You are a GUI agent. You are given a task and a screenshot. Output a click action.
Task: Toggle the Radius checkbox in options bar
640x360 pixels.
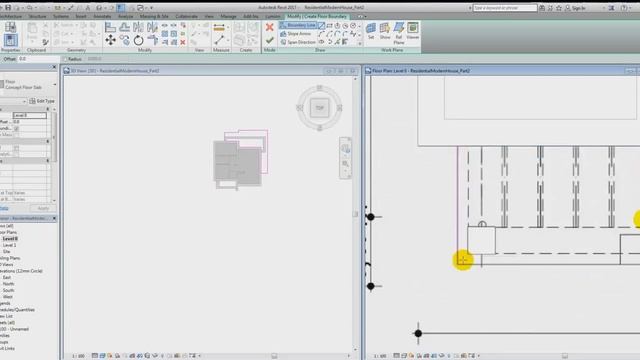tap(65, 59)
